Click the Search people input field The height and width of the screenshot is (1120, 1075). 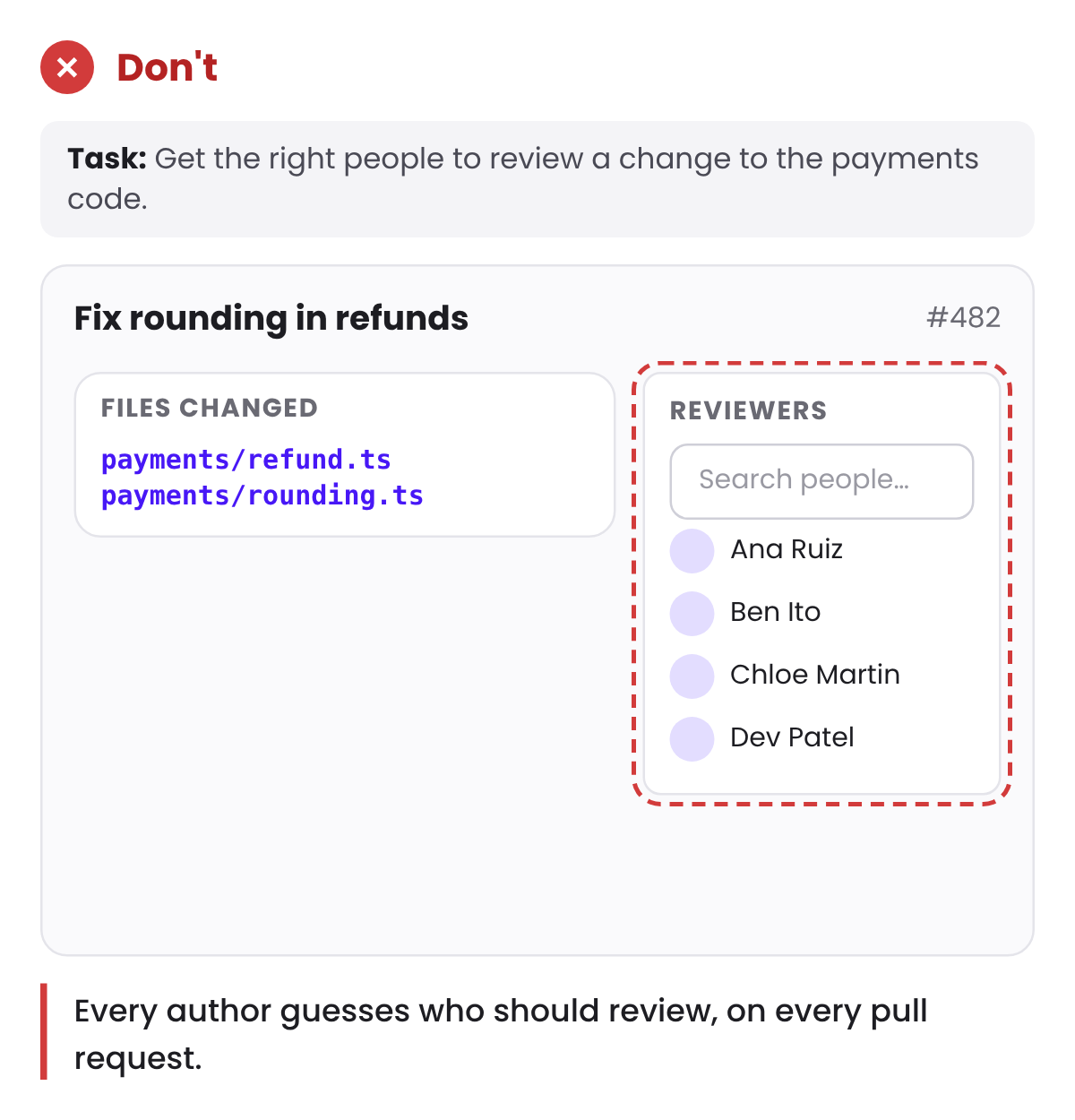pyautogui.click(x=821, y=481)
